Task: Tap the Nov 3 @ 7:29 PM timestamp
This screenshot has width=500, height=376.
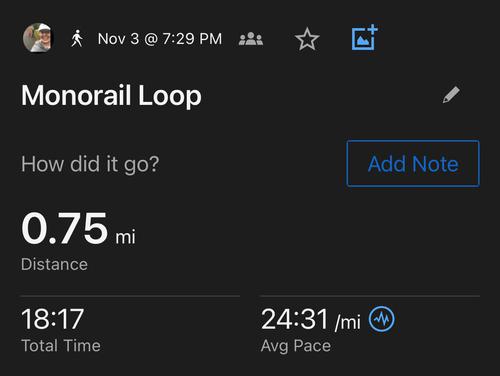Action: pos(160,39)
